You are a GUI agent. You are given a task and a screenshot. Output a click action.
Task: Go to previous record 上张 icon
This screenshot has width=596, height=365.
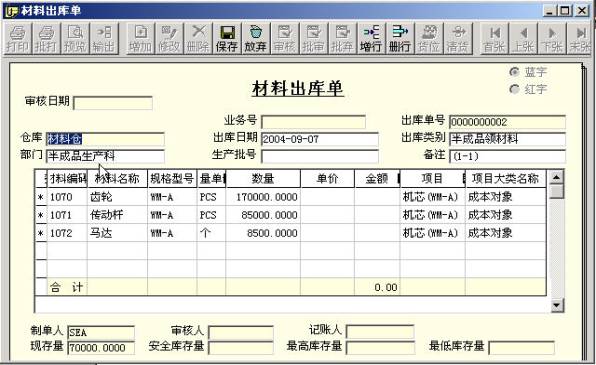[523, 38]
